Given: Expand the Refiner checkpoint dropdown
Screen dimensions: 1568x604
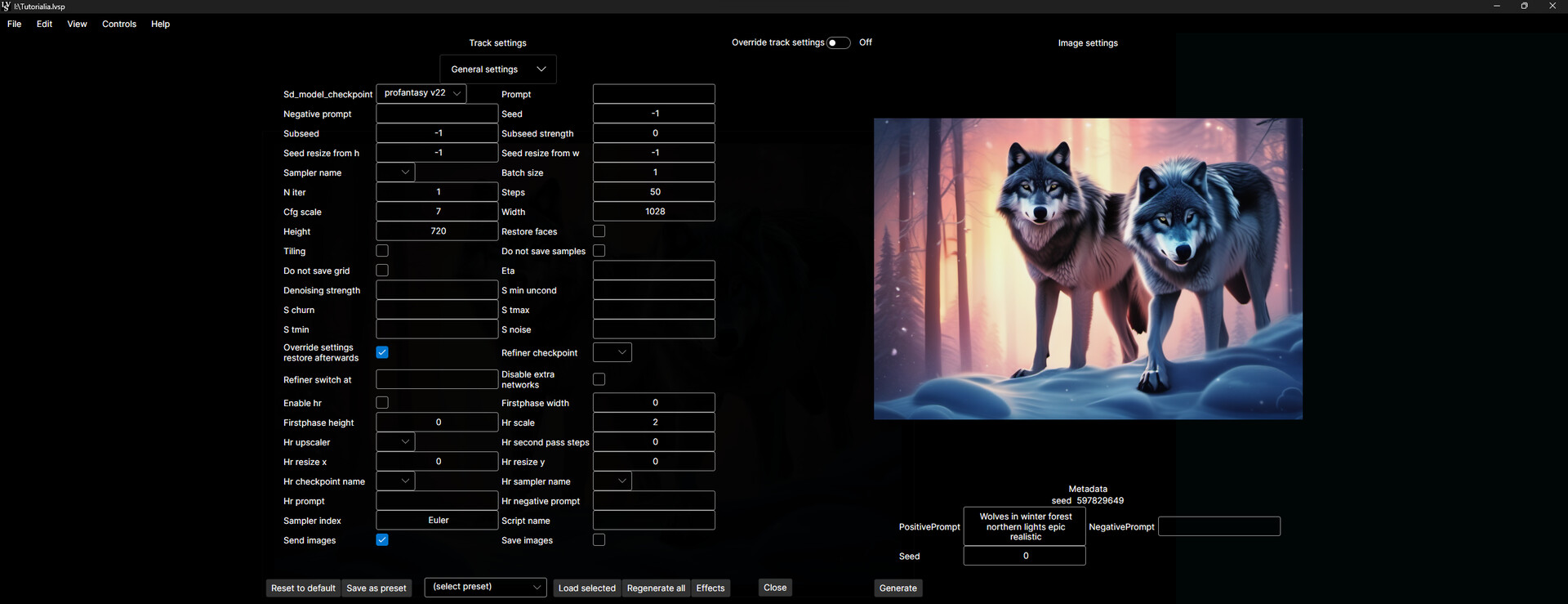Looking at the screenshot, I should (612, 352).
